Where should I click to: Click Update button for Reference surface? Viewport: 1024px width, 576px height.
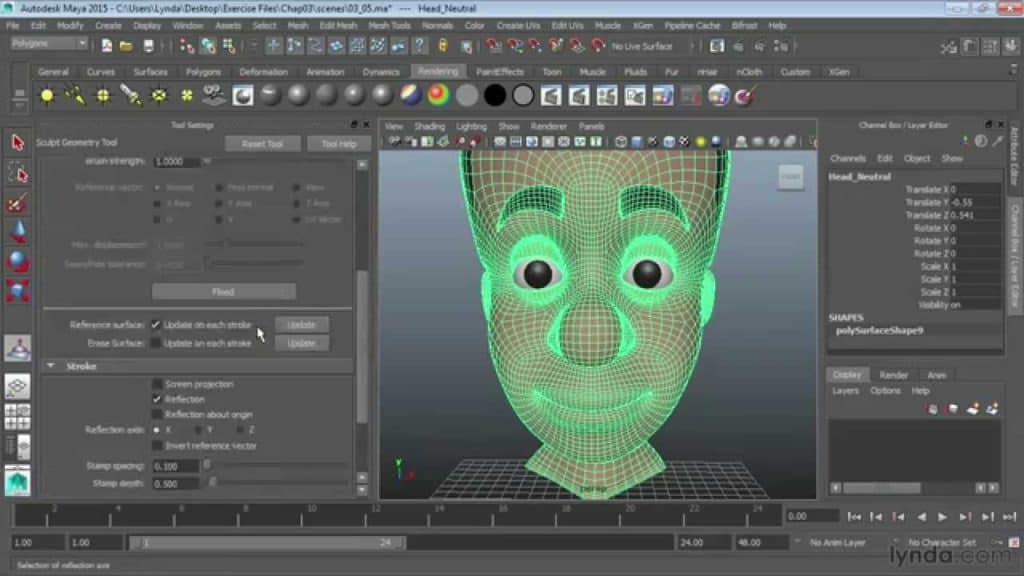[301, 325]
